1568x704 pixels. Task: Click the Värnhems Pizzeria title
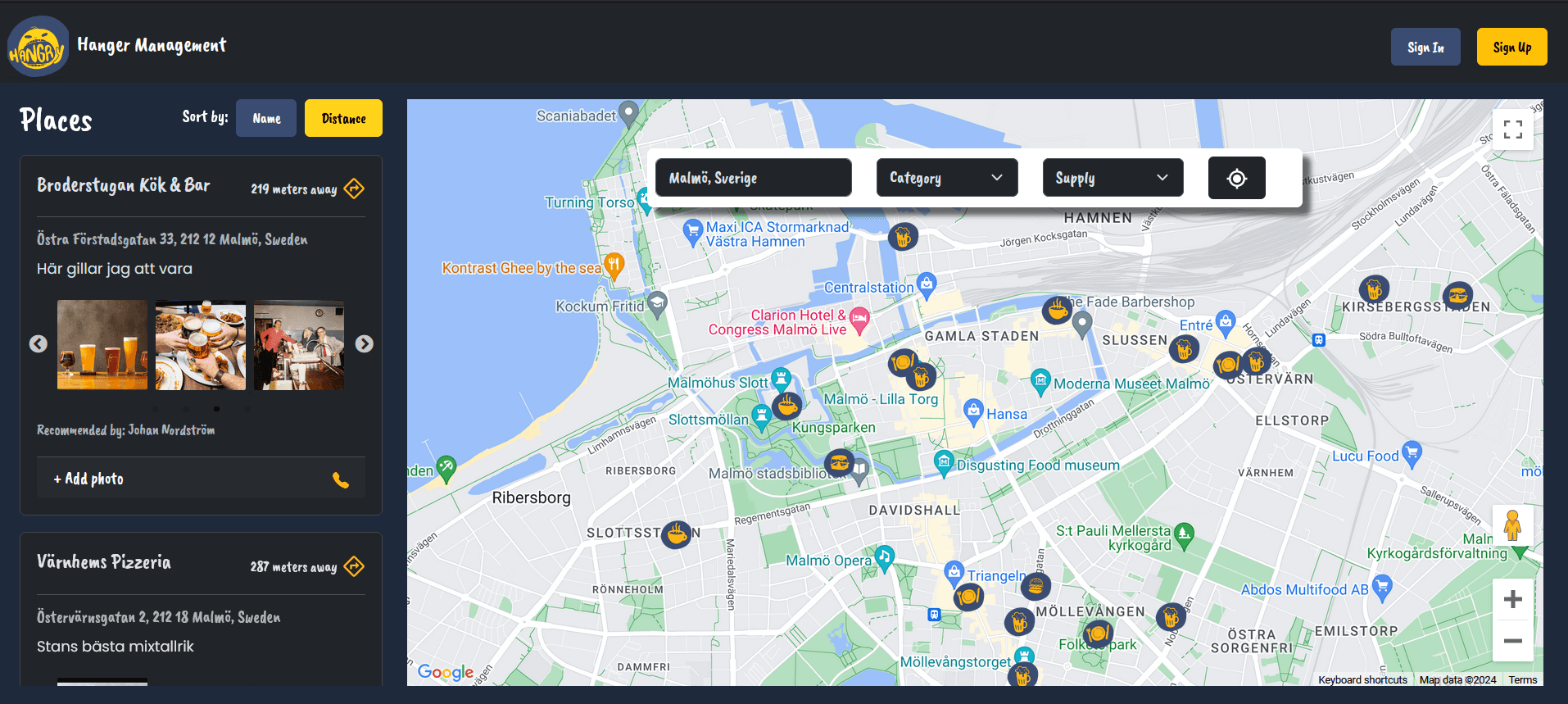pos(104,562)
